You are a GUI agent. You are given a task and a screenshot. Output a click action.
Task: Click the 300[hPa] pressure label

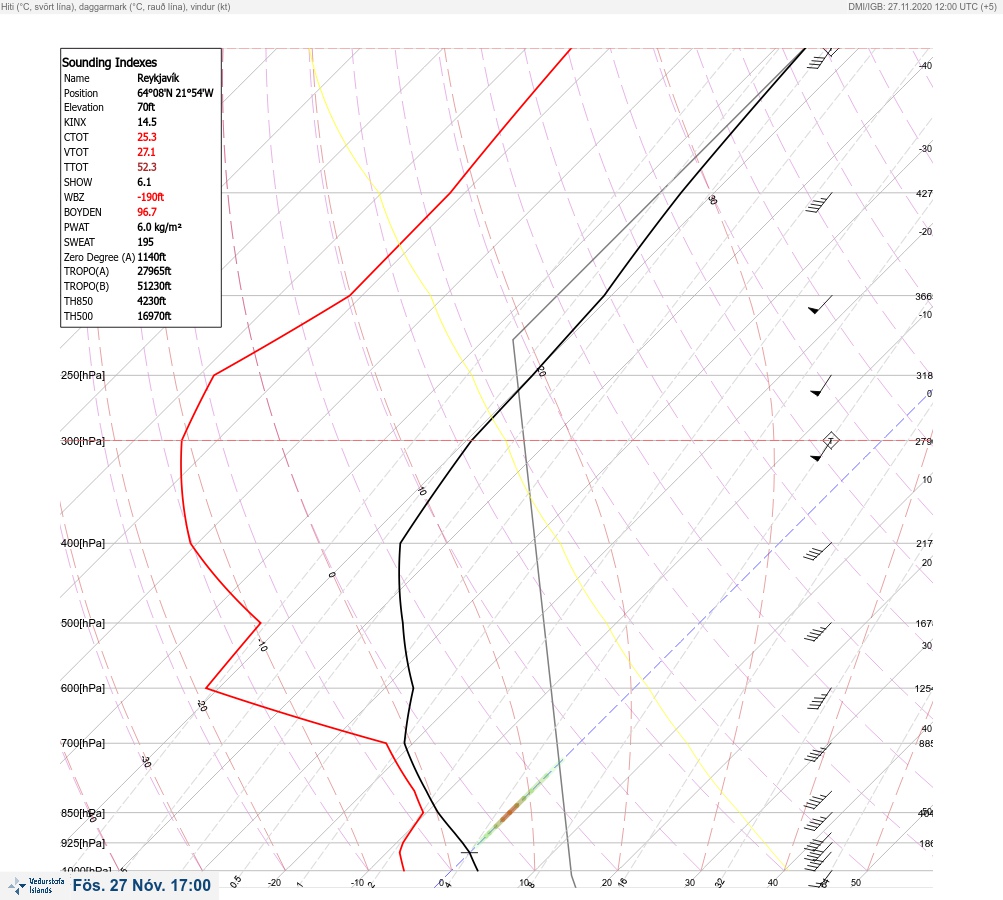click(83, 441)
